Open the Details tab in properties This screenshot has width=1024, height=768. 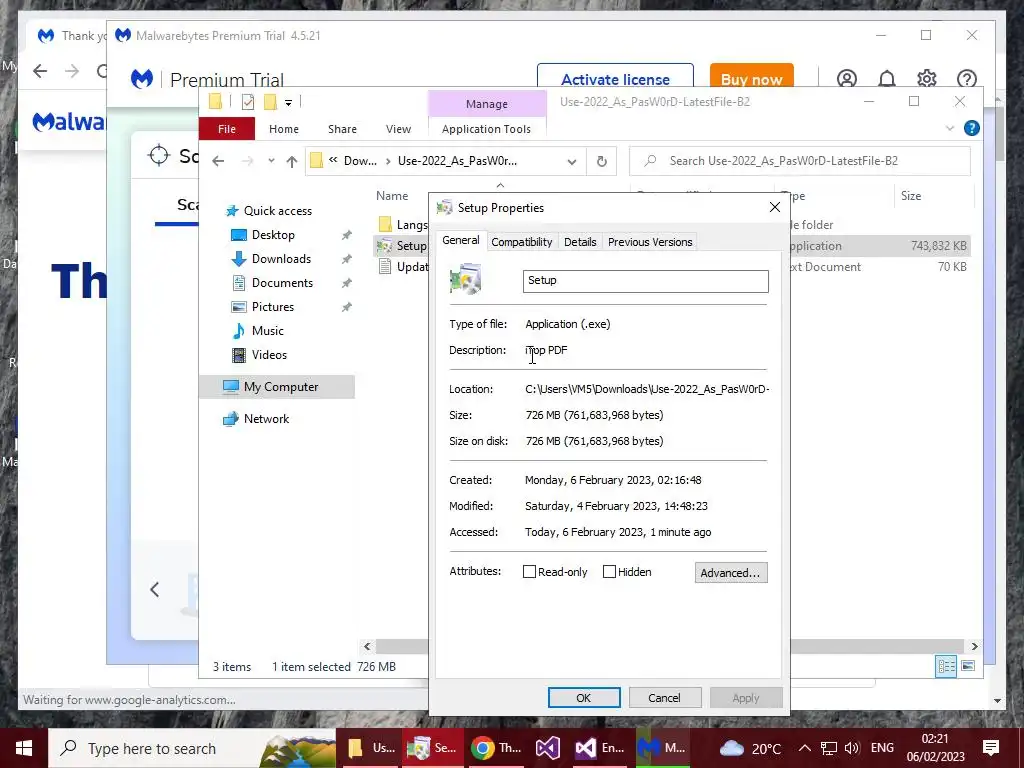(x=580, y=242)
